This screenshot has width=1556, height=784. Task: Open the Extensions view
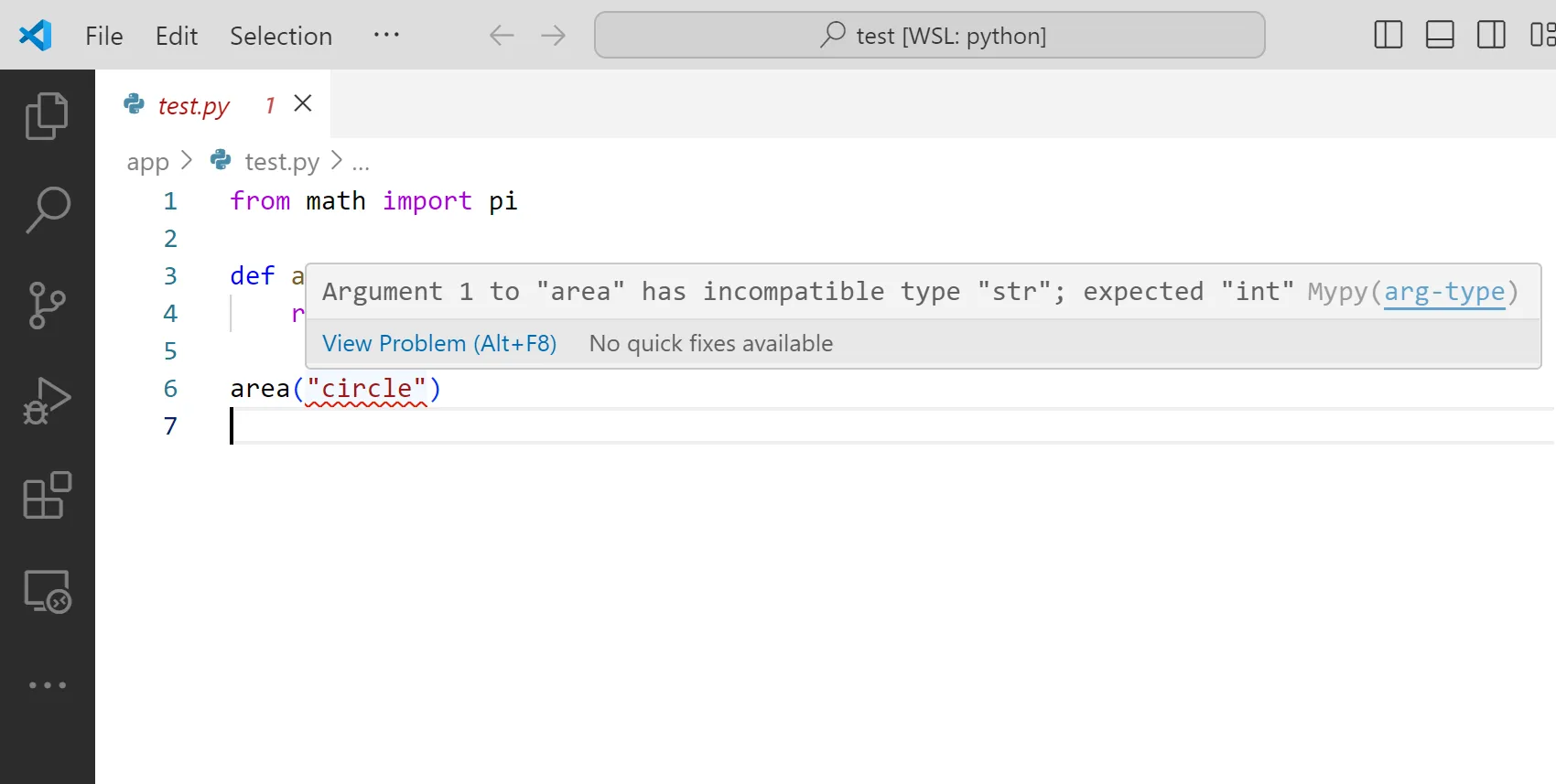(x=47, y=495)
